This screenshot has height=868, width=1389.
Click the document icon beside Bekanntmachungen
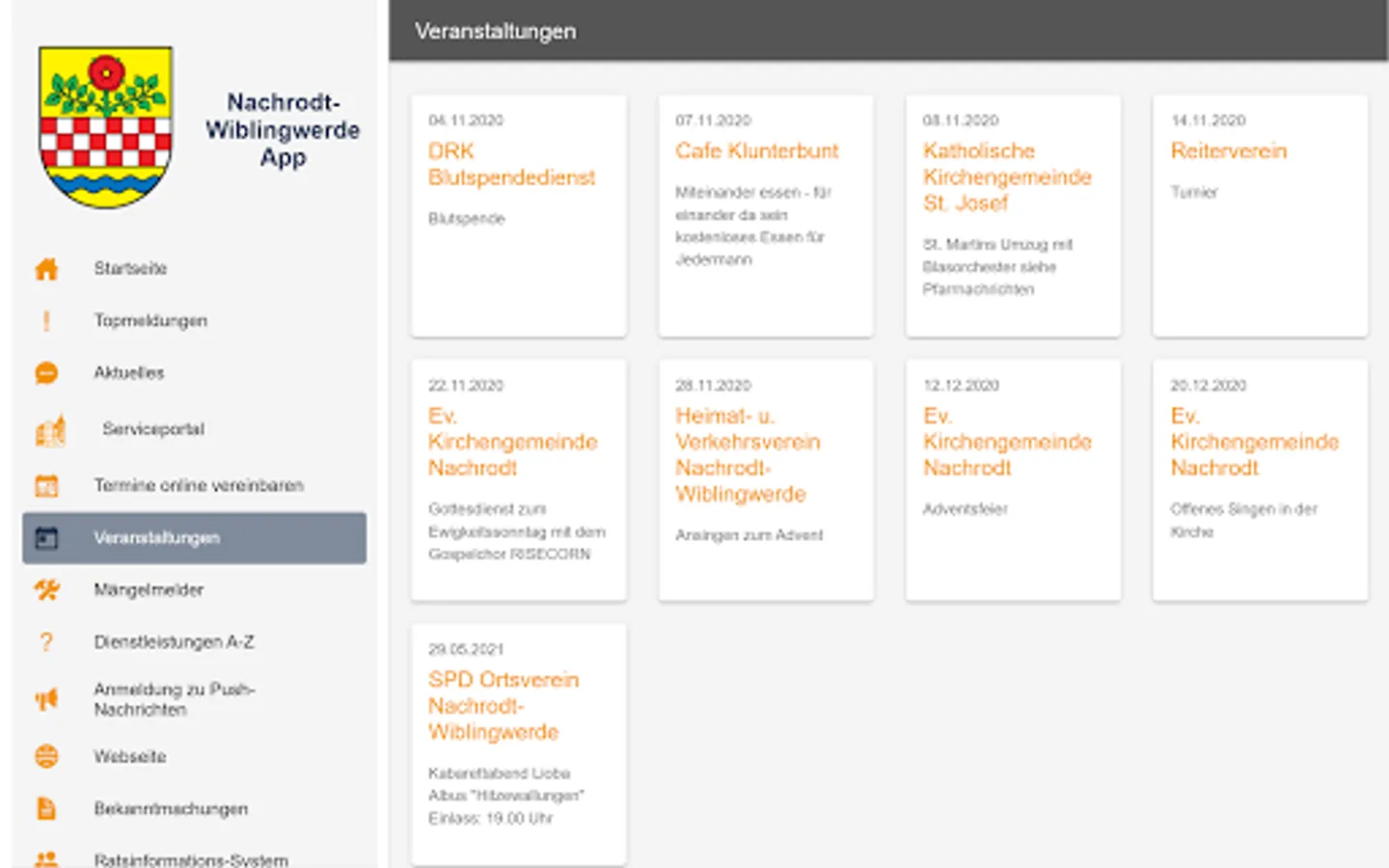click(x=46, y=808)
